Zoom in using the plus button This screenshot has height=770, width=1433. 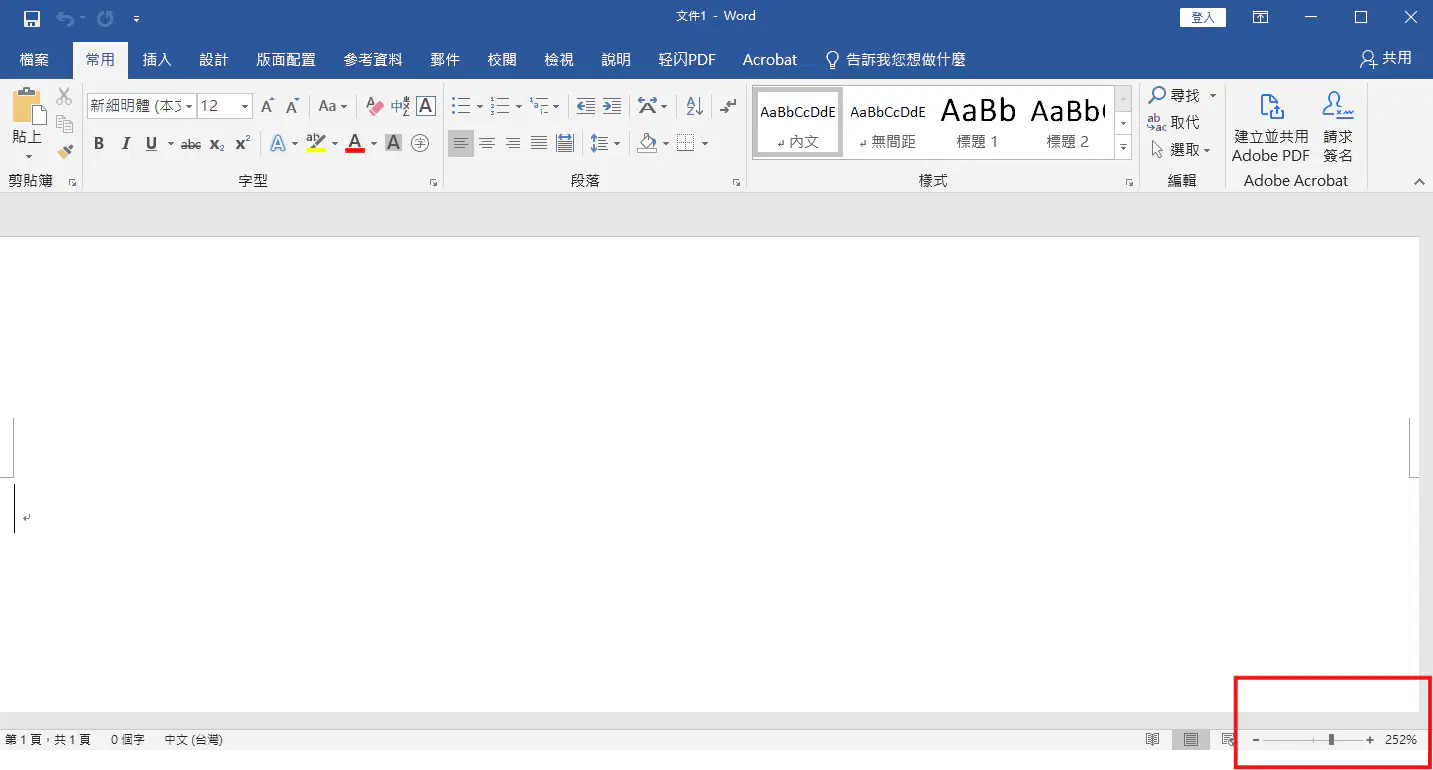pos(1370,740)
